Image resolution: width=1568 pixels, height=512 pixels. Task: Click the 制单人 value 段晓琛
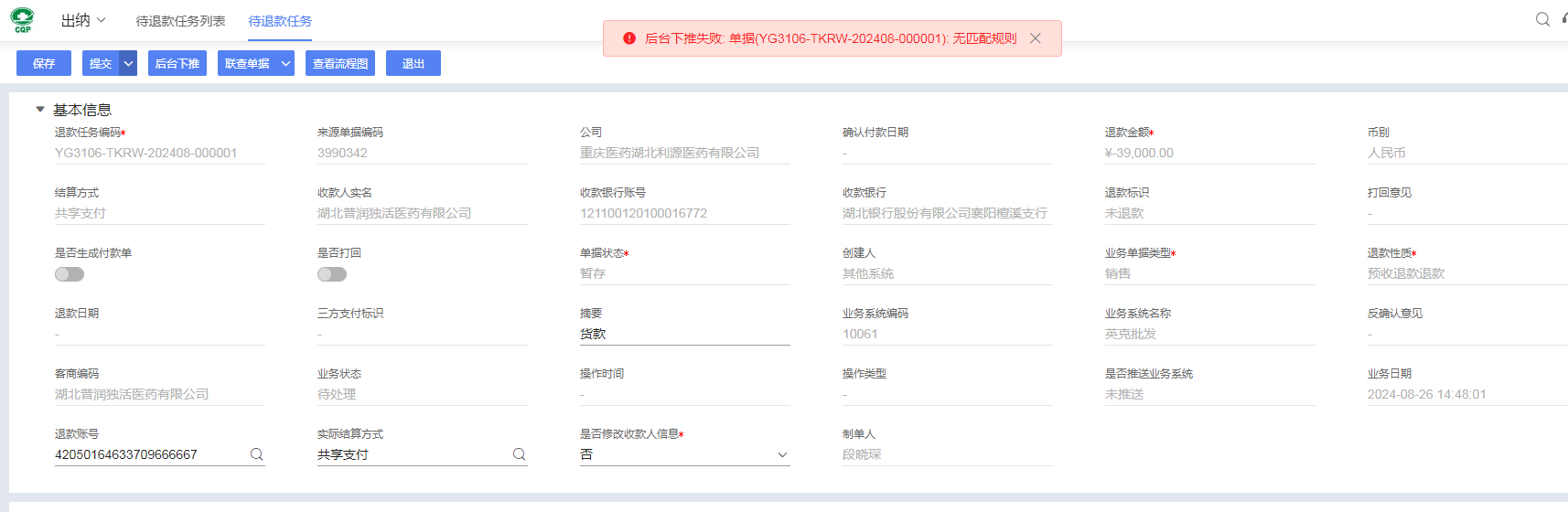(862, 454)
